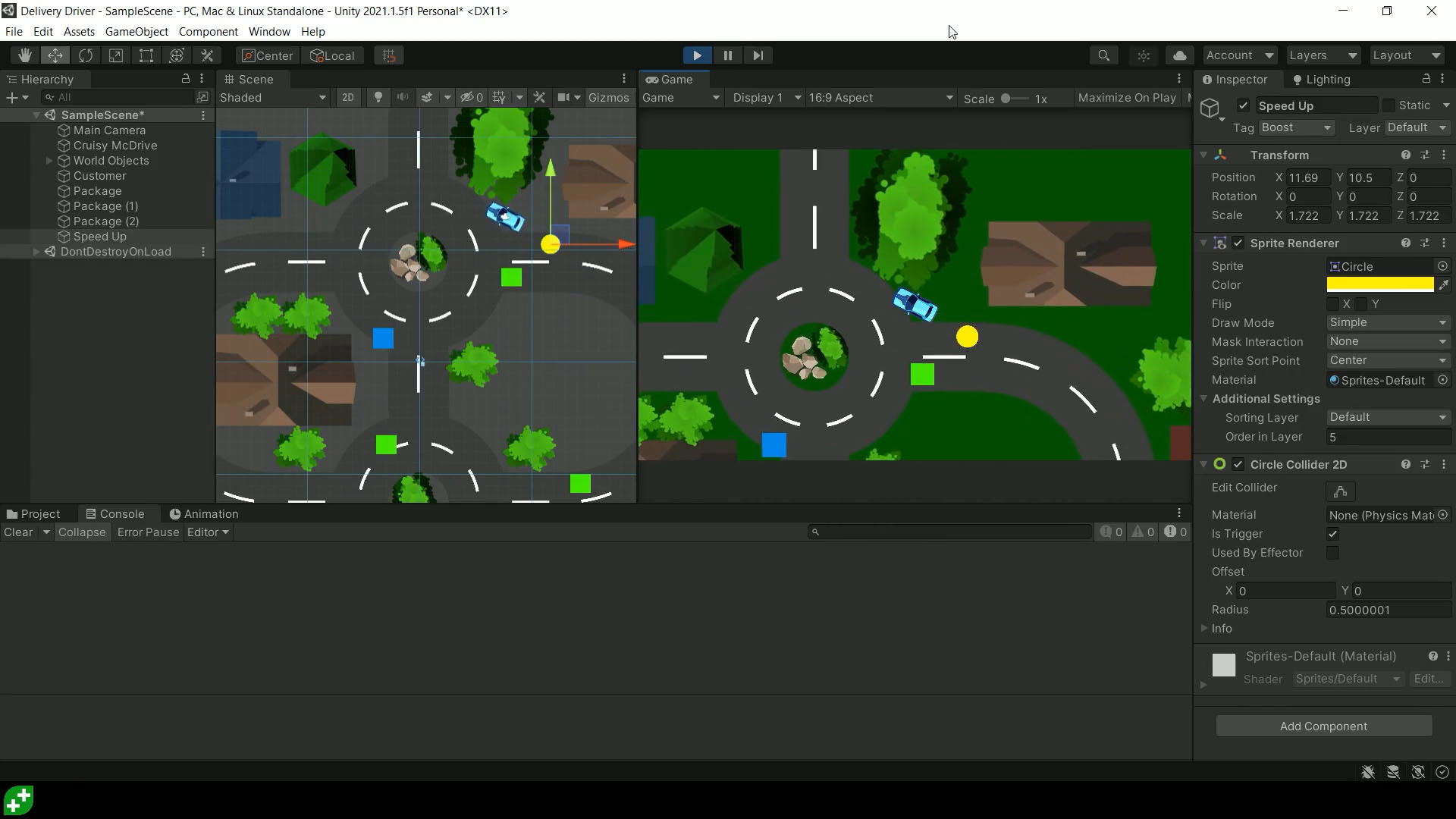The image size is (1456, 819).
Task: Click the Edit Collider button
Action: 1341,491
